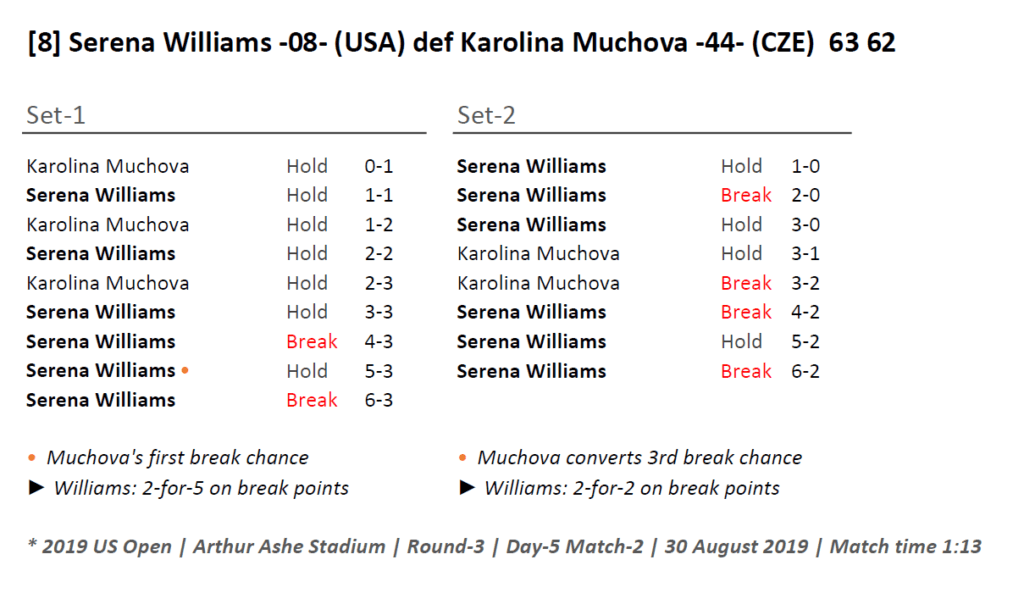Click the red Break label at 4-3
This screenshot has width=1024, height=593.
pos(311,342)
